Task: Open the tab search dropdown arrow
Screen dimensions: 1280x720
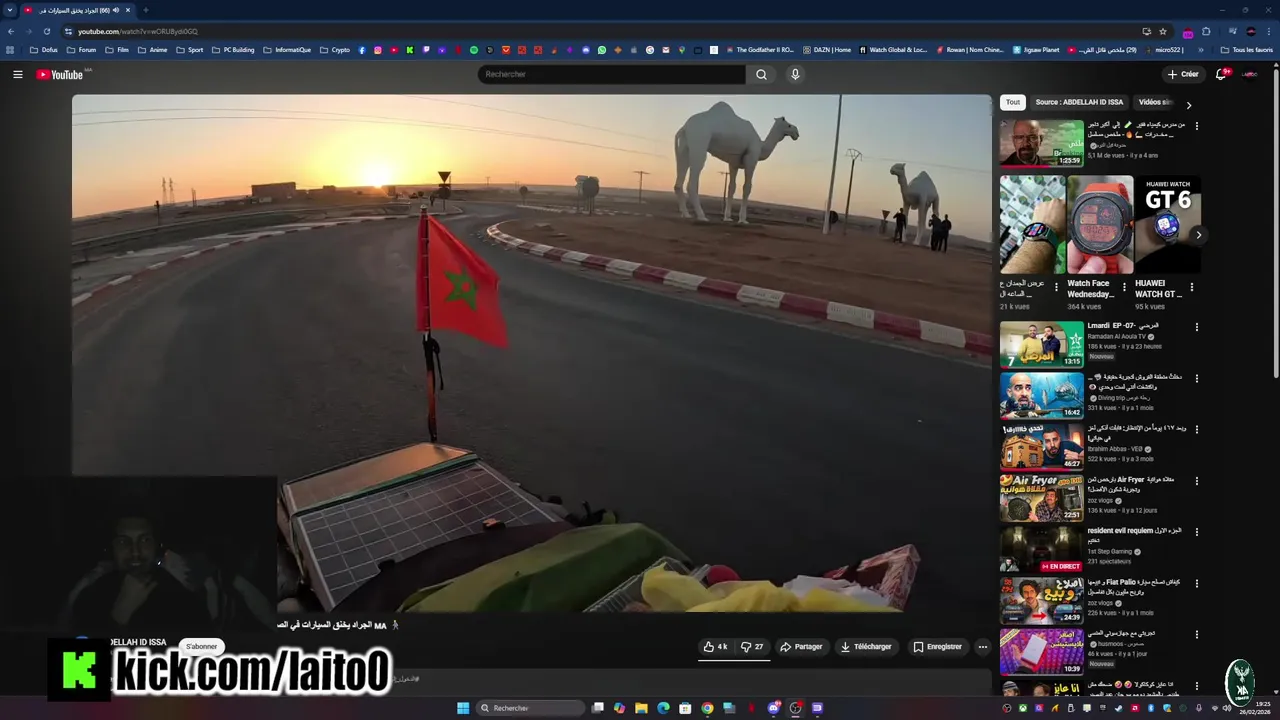Action: tap(8, 10)
